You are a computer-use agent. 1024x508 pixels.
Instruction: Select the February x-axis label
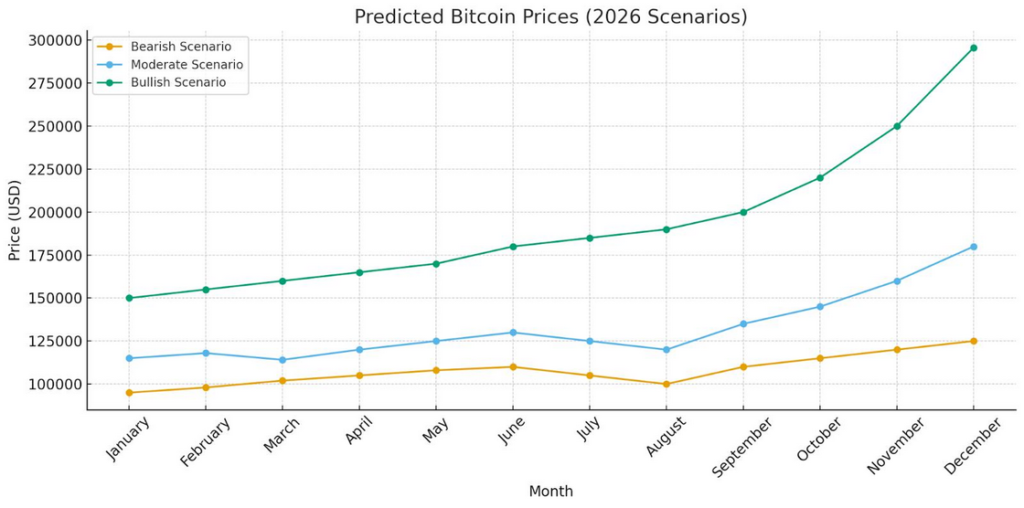pyautogui.click(x=204, y=442)
